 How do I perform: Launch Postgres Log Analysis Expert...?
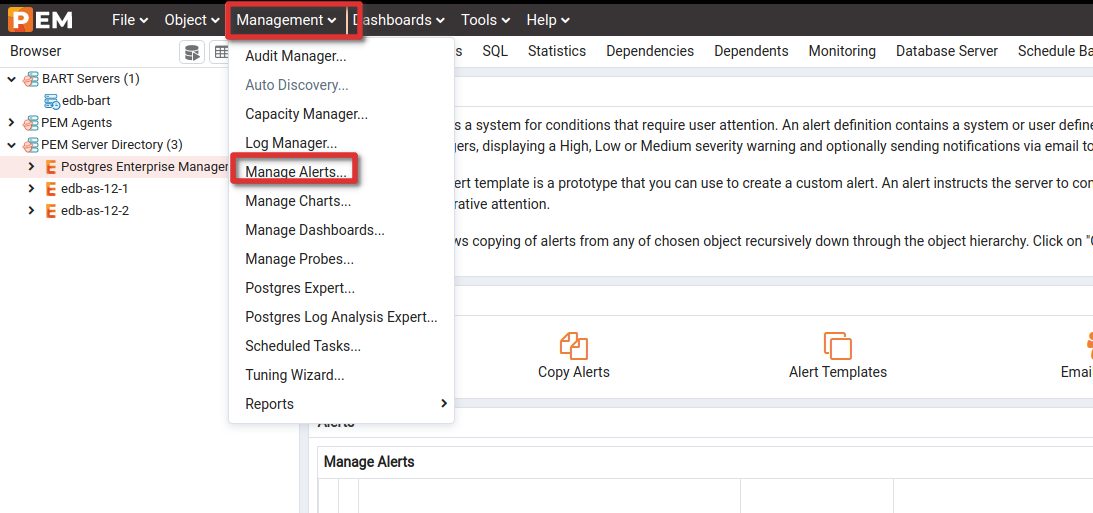coord(342,317)
